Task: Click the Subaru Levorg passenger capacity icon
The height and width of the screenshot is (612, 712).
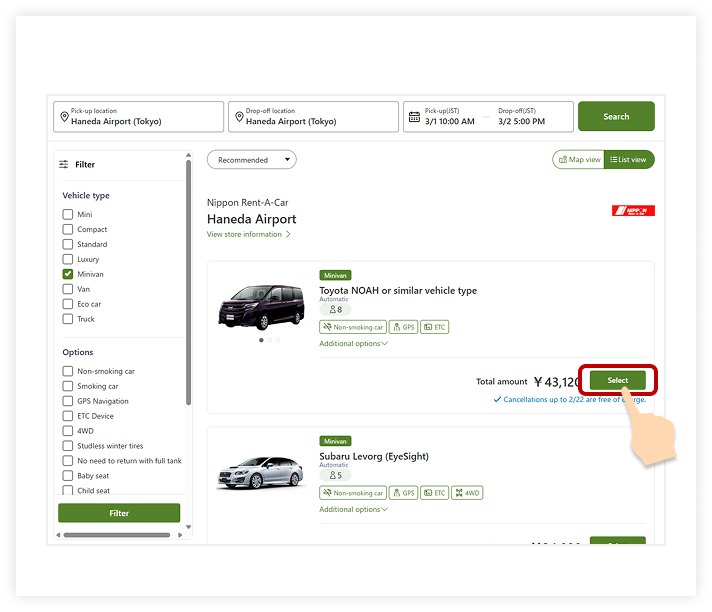Action: point(333,475)
